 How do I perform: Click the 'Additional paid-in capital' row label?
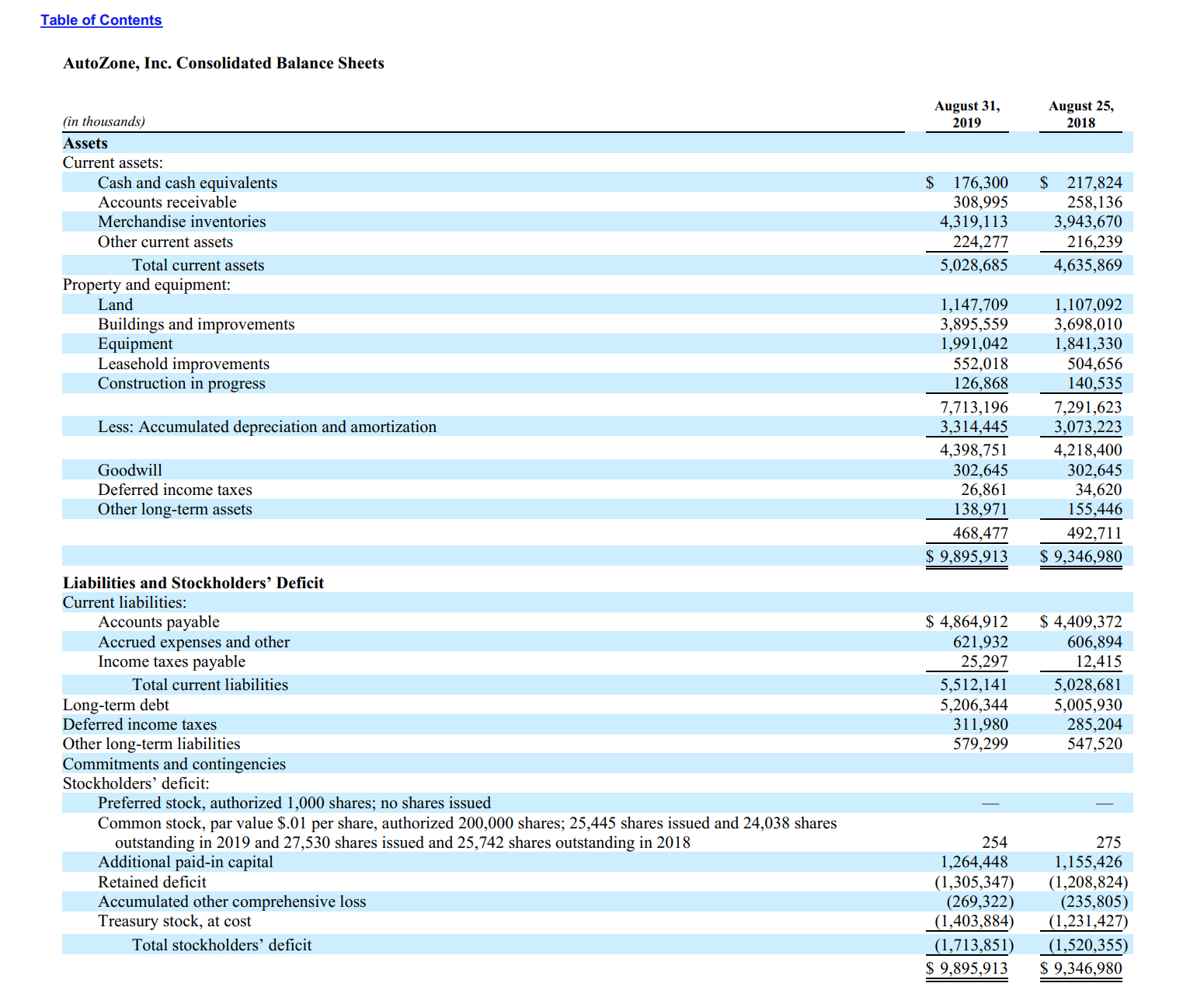[x=185, y=862]
